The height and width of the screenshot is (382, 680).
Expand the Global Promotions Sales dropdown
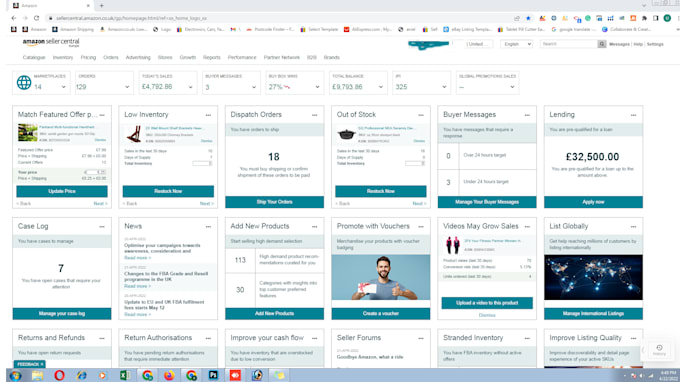[x=512, y=87]
